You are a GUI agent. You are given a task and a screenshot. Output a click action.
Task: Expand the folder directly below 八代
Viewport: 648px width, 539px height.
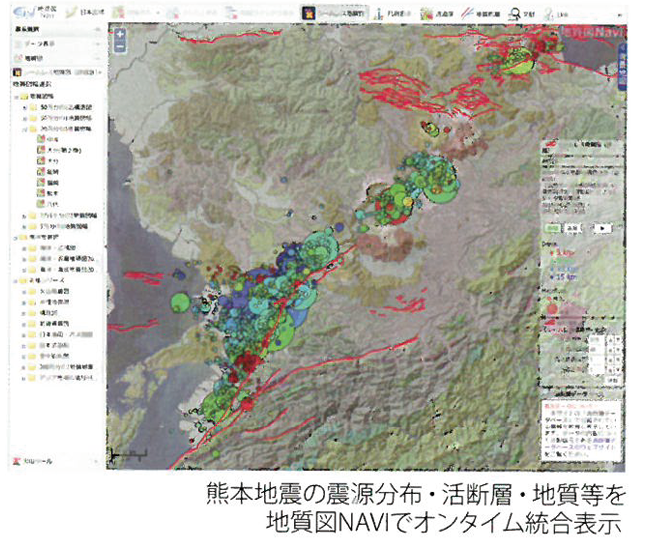coord(24,216)
